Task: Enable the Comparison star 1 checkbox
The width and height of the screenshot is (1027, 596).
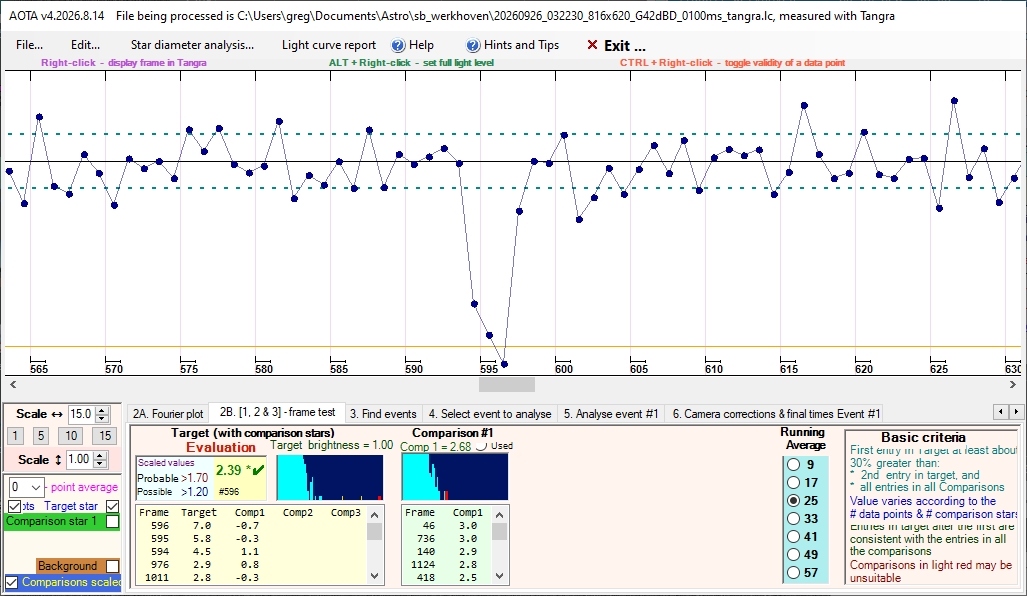Action: [113, 522]
